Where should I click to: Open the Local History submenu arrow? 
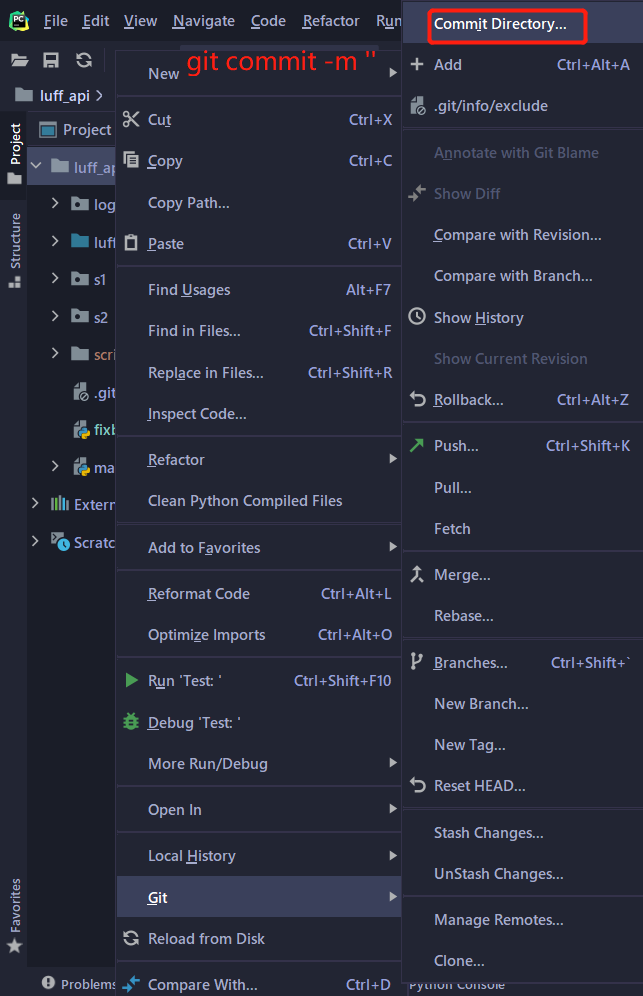(x=393, y=855)
